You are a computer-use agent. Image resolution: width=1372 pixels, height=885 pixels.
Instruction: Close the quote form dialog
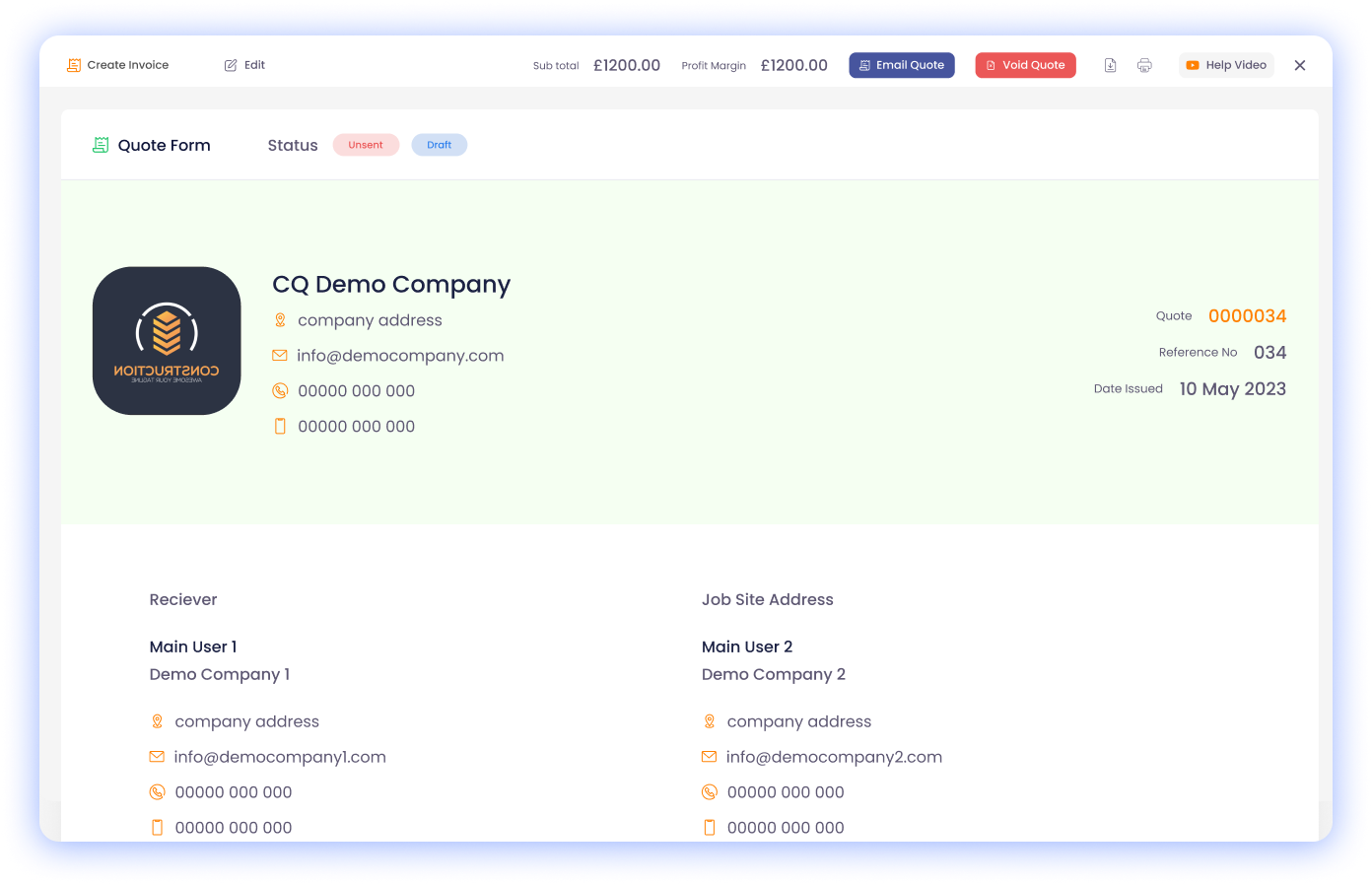coord(1300,65)
